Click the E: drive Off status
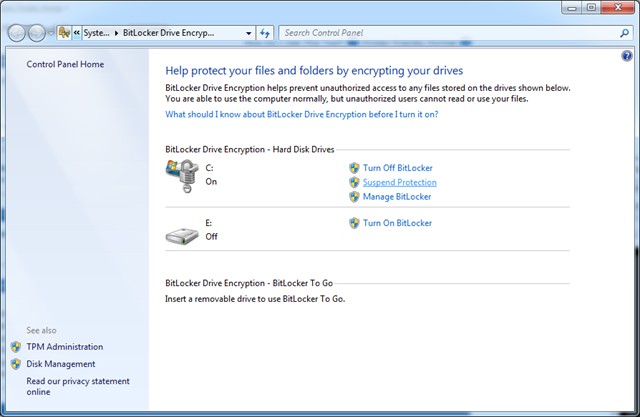The image size is (640, 417). click(x=211, y=237)
